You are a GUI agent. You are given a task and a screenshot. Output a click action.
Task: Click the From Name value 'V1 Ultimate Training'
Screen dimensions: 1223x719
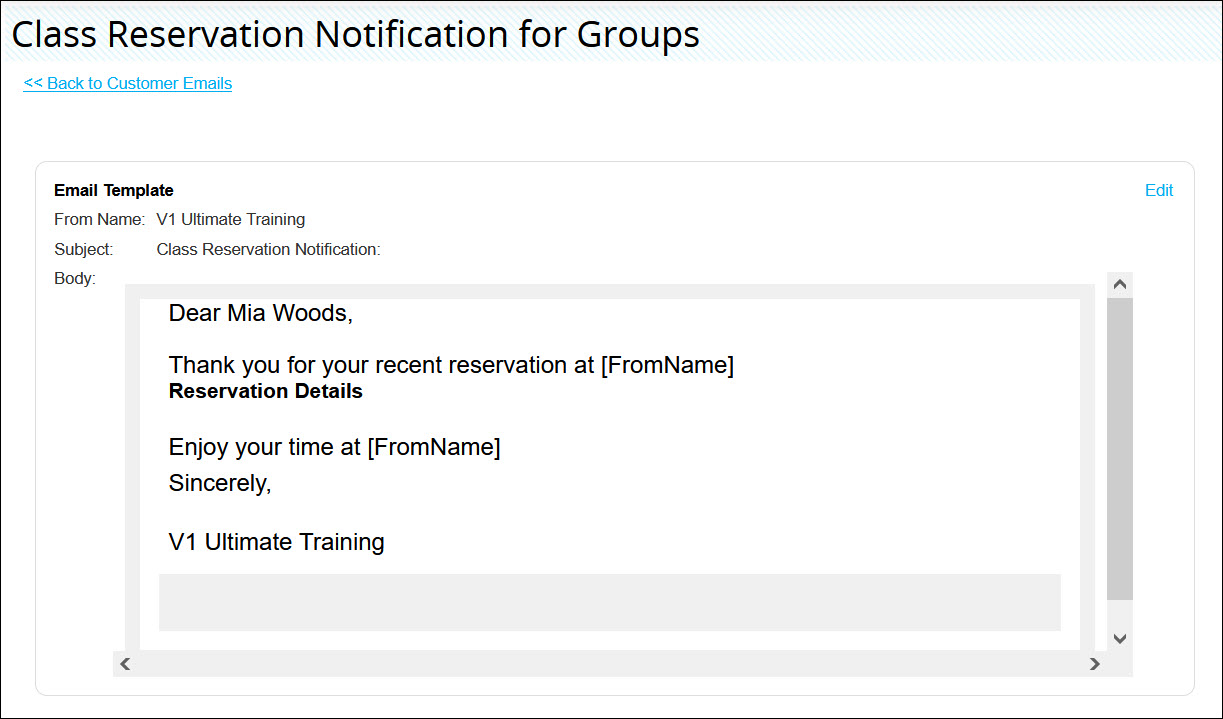click(231, 219)
